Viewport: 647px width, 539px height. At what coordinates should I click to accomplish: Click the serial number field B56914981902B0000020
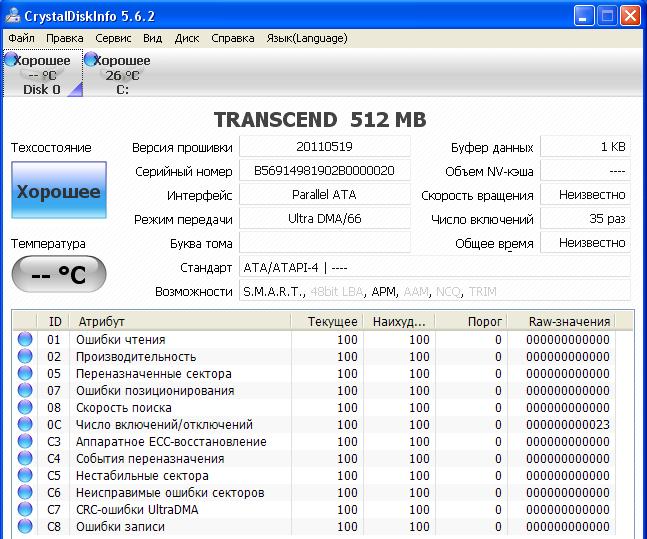(x=325, y=170)
